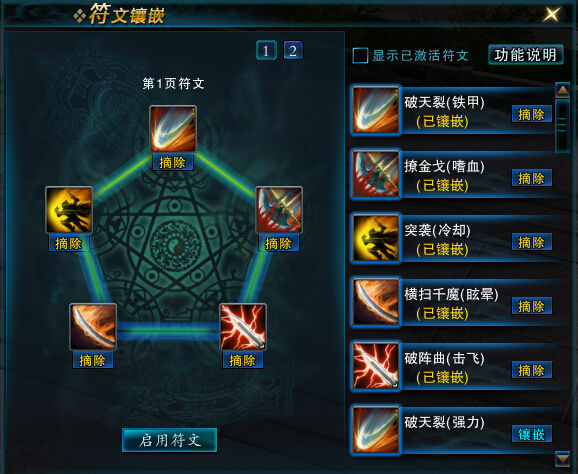
Task: Click the 破天裂 rune icon at pentagon top
Action: pyautogui.click(x=173, y=129)
